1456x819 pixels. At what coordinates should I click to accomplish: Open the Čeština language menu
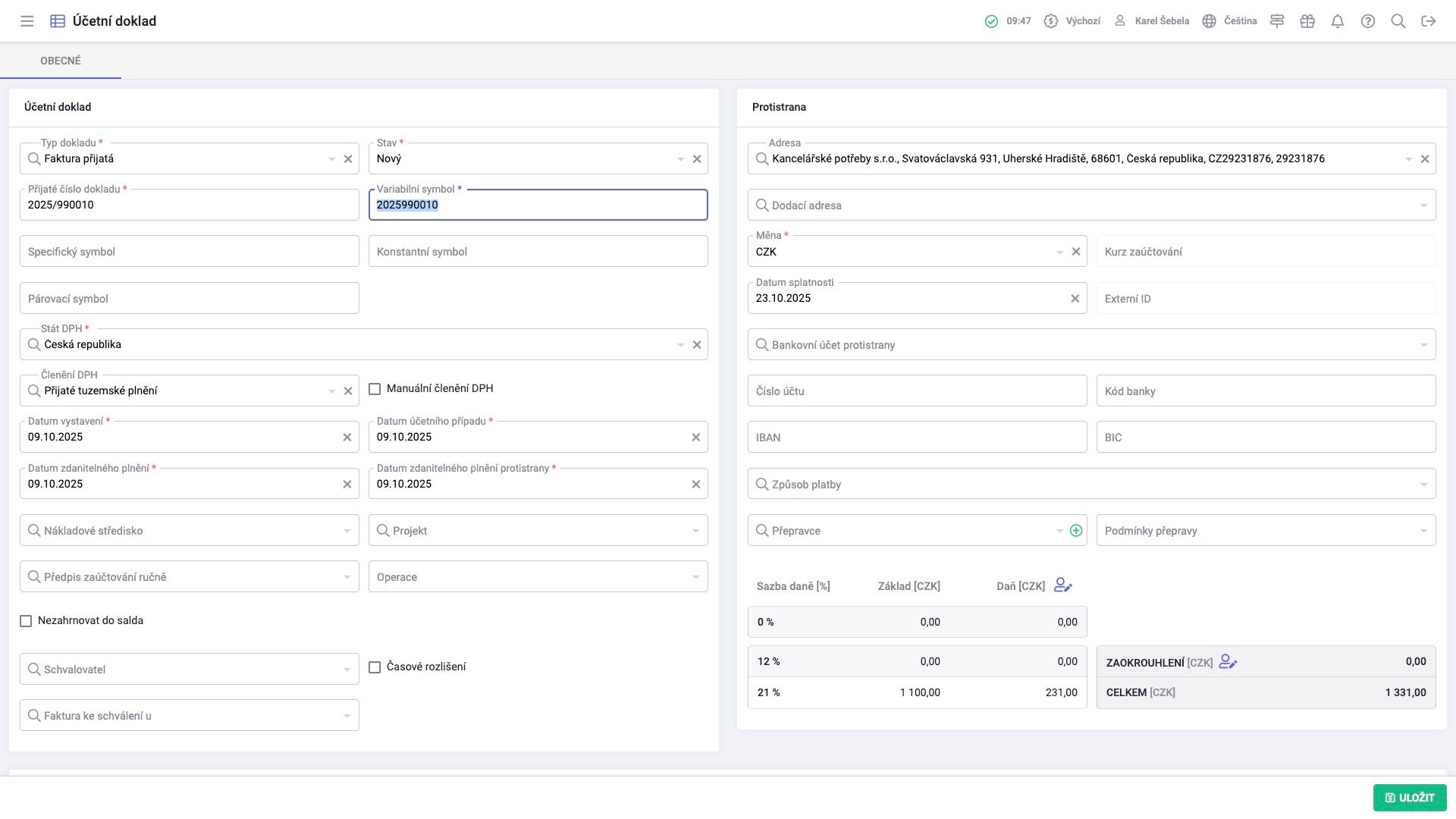(1230, 21)
